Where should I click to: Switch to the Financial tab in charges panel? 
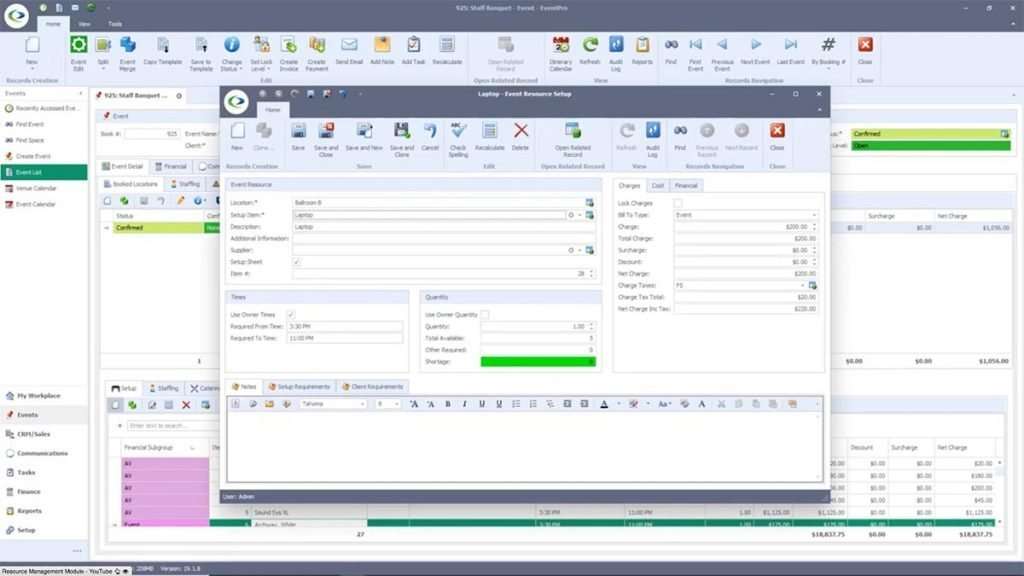click(686, 185)
